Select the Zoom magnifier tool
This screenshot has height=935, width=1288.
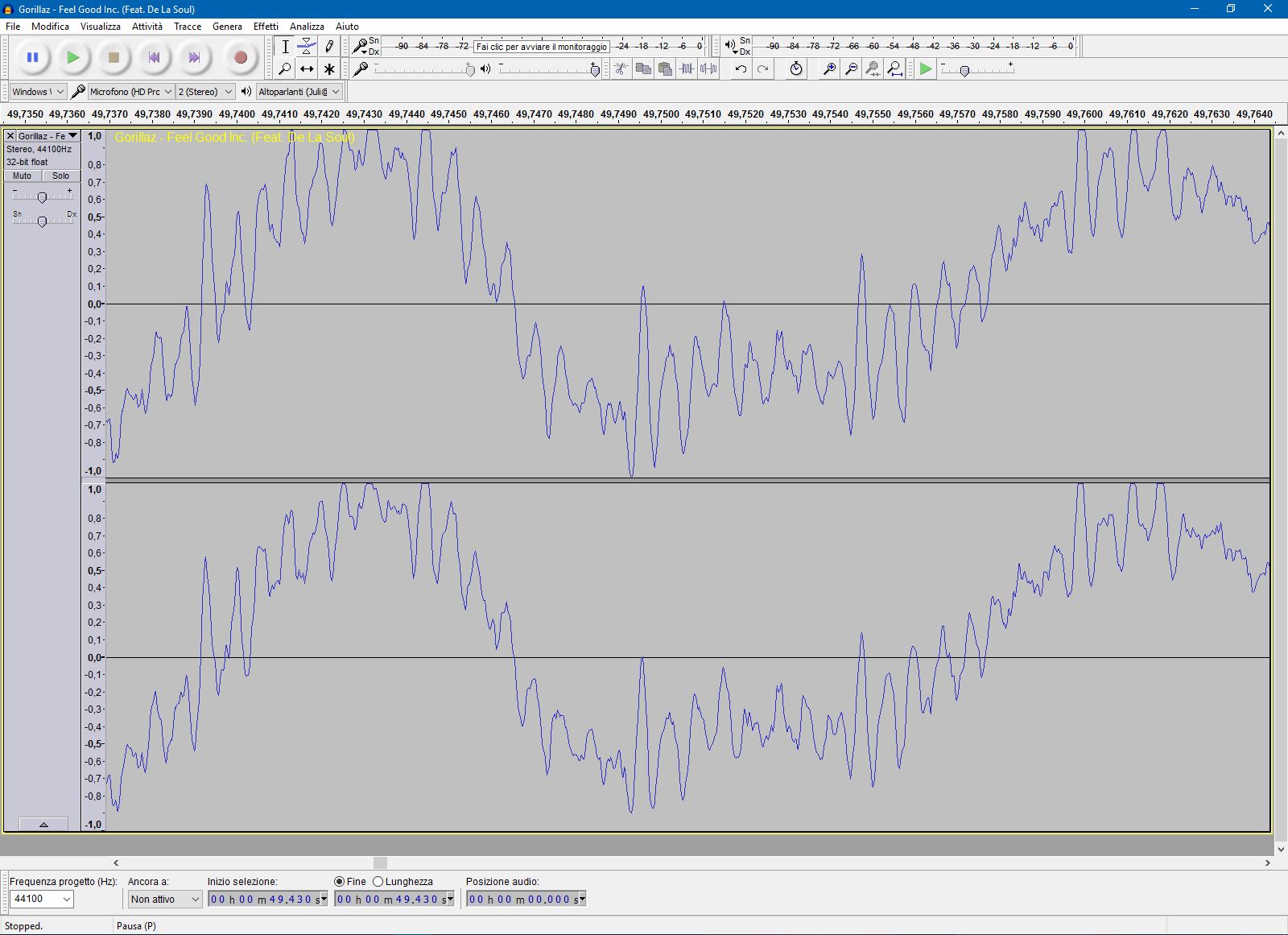coord(285,69)
